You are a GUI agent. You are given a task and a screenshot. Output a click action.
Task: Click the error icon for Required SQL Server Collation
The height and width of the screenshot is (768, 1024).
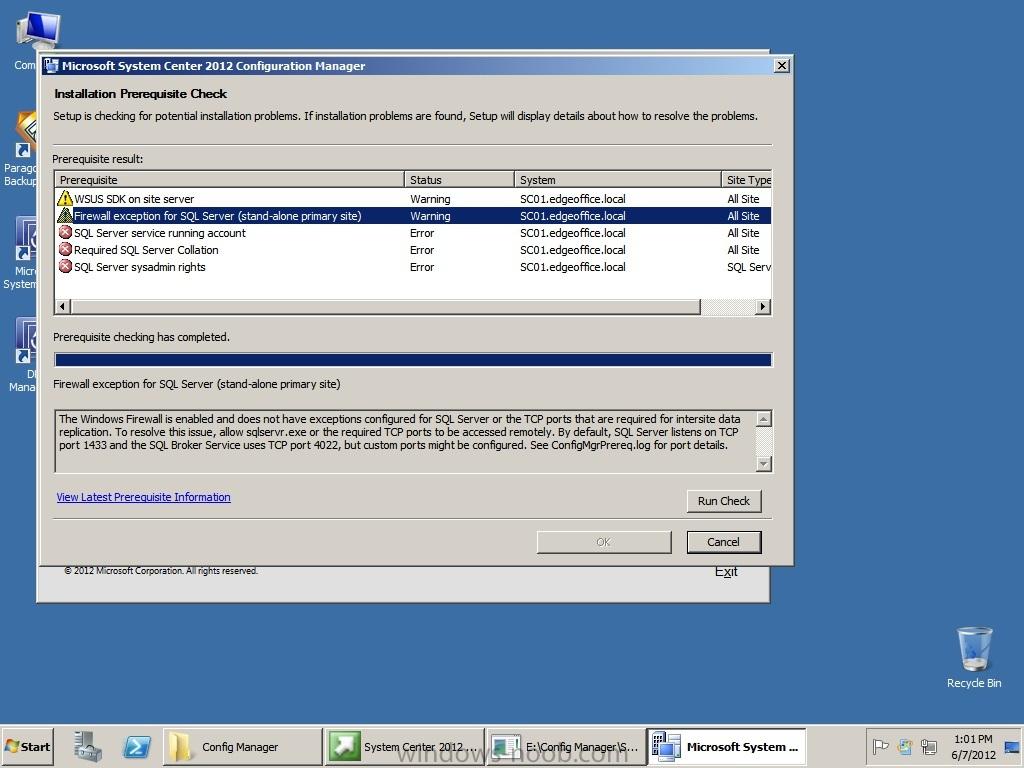(65, 249)
